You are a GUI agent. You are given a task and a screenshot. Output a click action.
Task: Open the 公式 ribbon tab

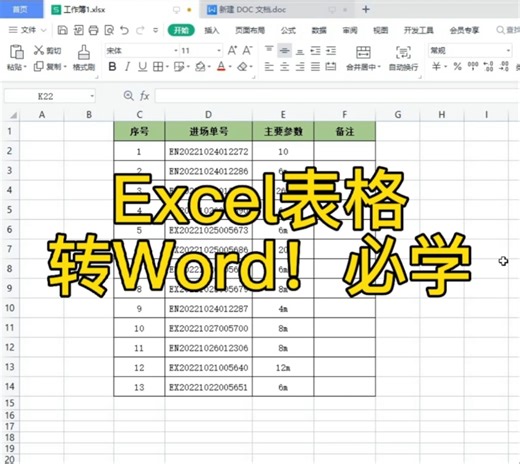coord(288,30)
